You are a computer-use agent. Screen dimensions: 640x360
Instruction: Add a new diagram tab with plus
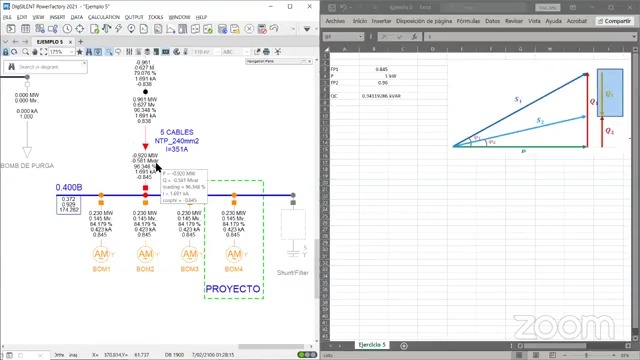[80, 42]
